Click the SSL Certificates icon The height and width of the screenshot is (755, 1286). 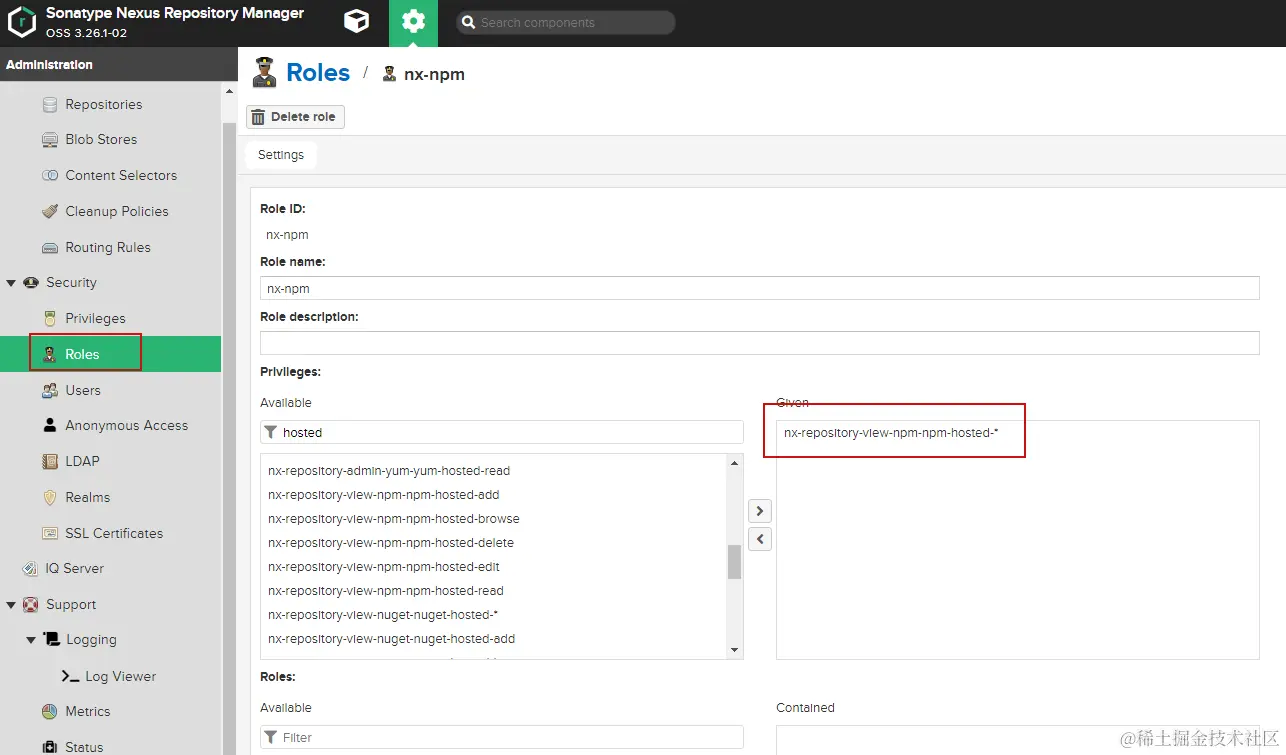[50, 533]
